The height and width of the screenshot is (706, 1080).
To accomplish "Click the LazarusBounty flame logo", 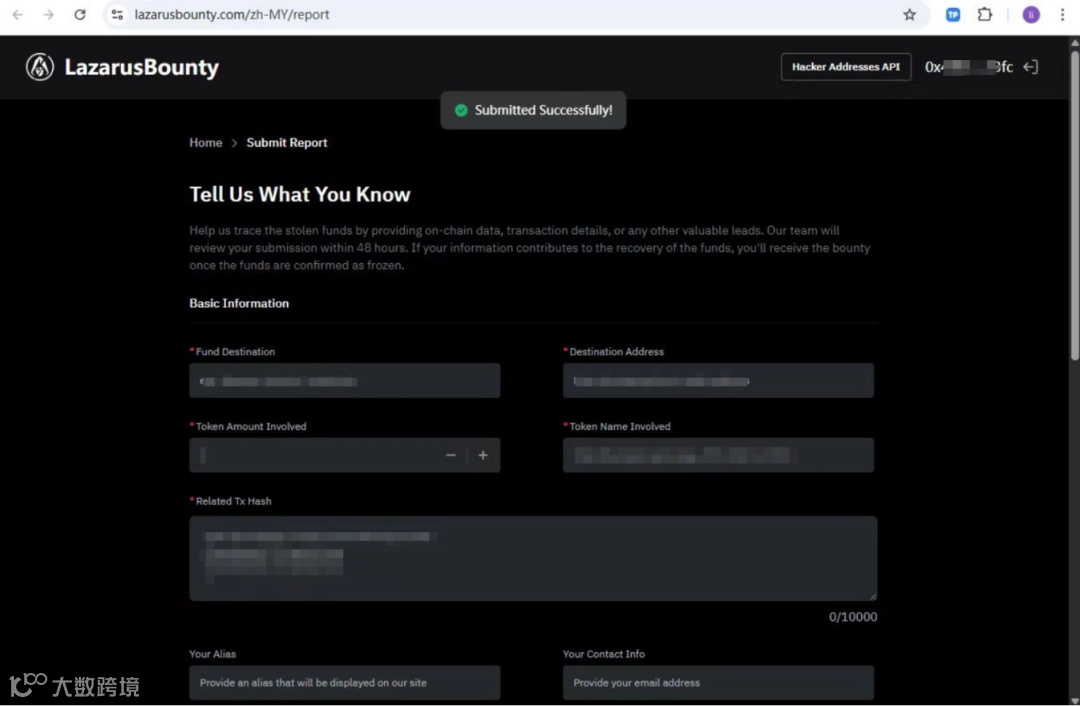I will pyautogui.click(x=40, y=67).
